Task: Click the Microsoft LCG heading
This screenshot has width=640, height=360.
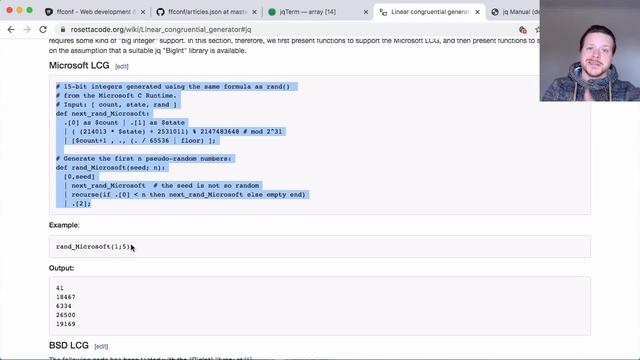Action: point(79,65)
